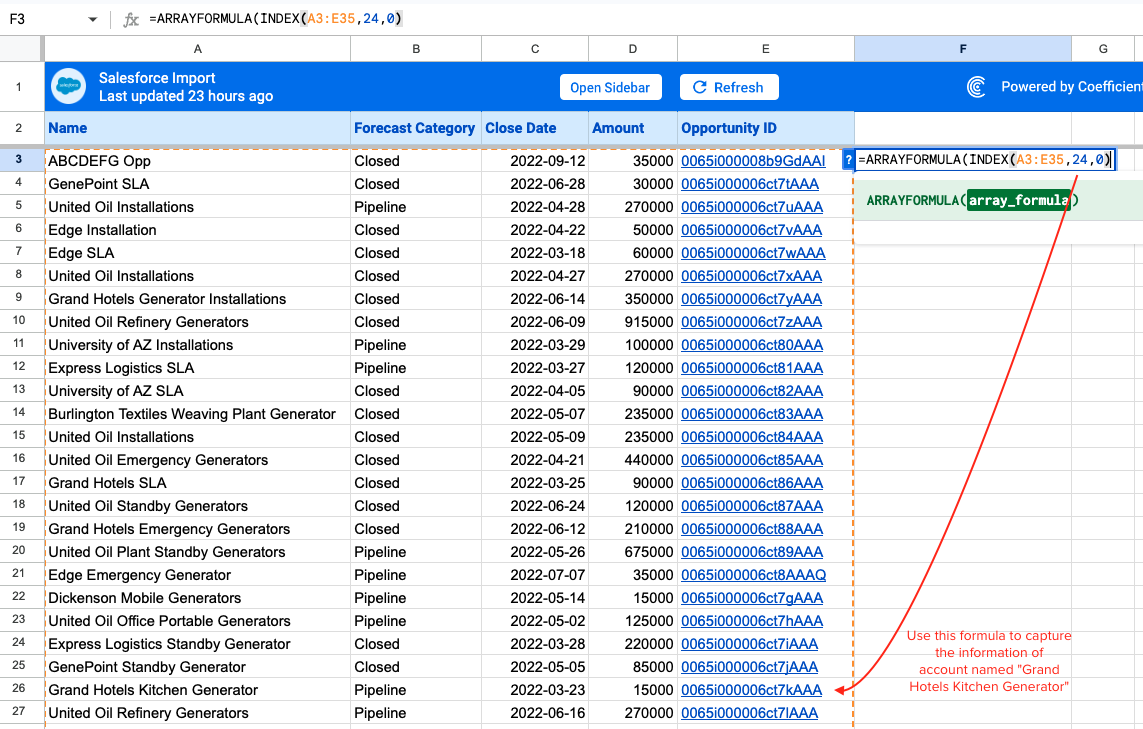
Task: Open opportunity link 0065i000006ct8AAAQ
Action: tap(754, 575)
